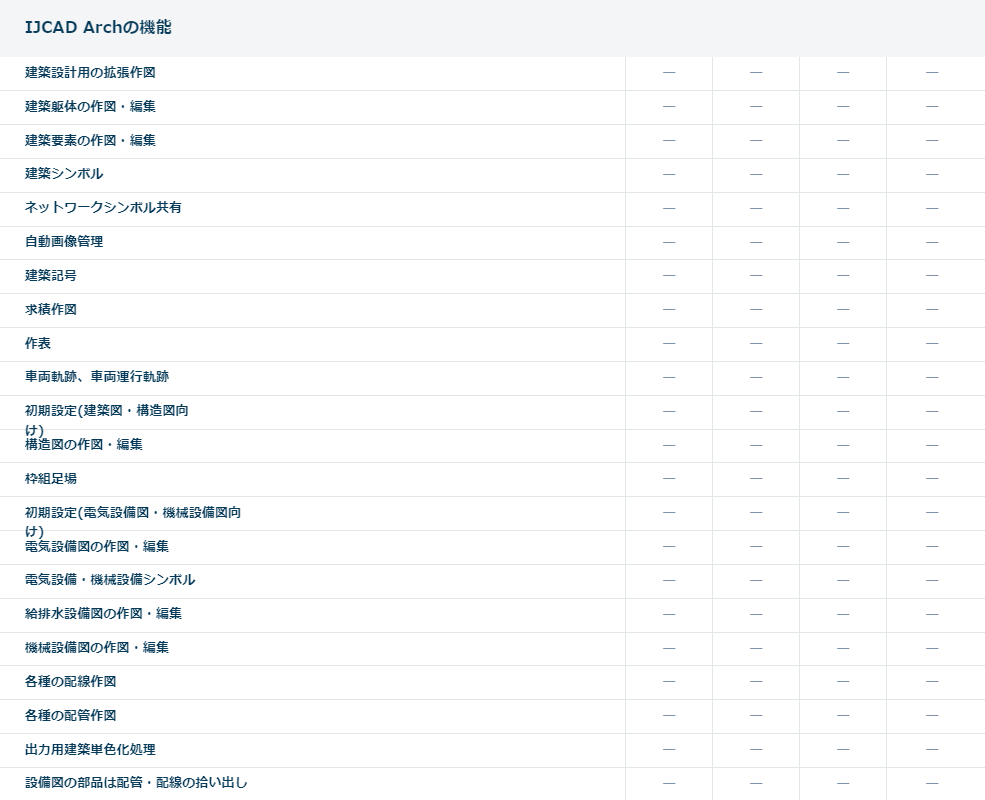Select the 各種の配管作図 feature label

71,716
